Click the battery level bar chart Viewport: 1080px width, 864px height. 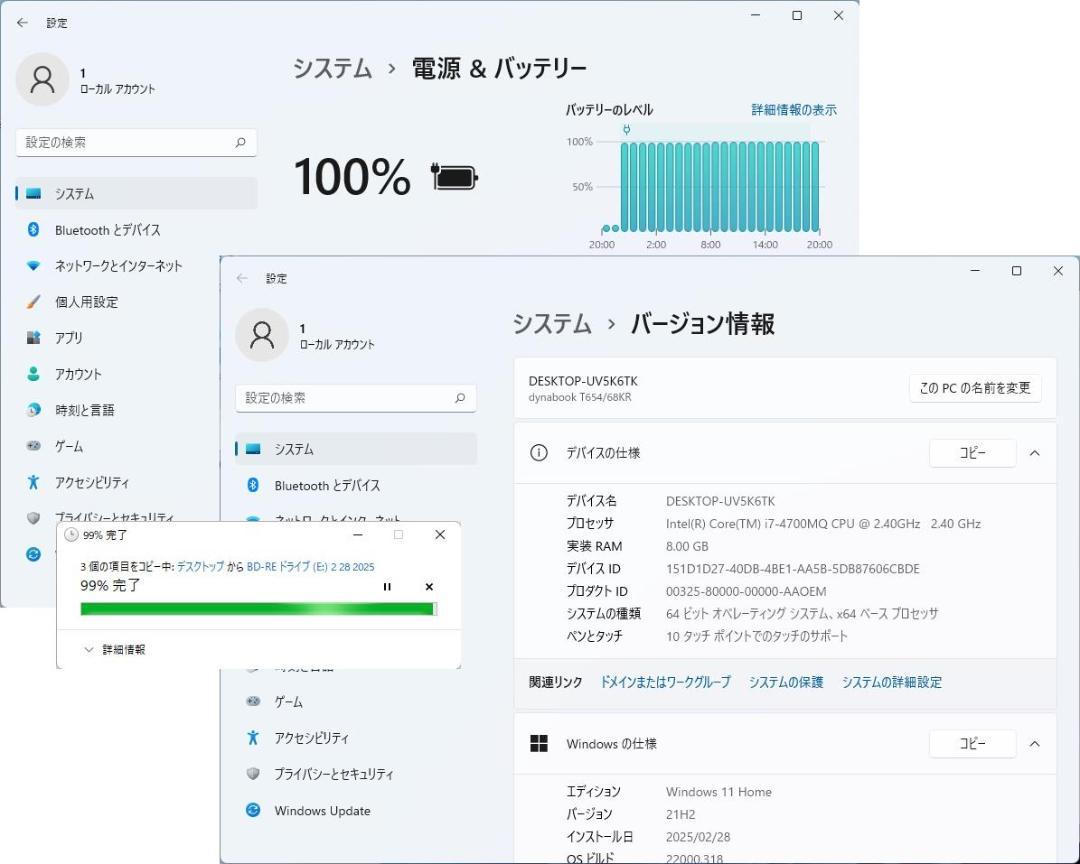click(x=711, y=186)
